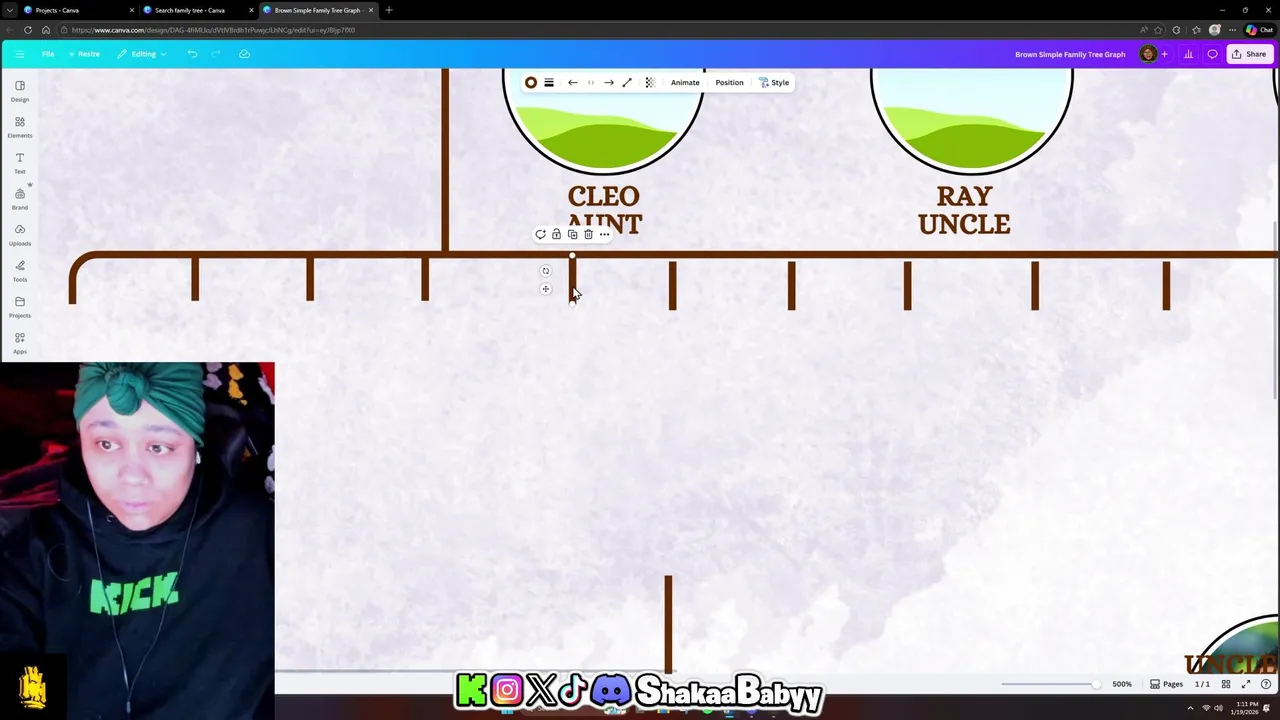
Task: Open comments speech bubble icon
Action: [x=1212, y=54]
